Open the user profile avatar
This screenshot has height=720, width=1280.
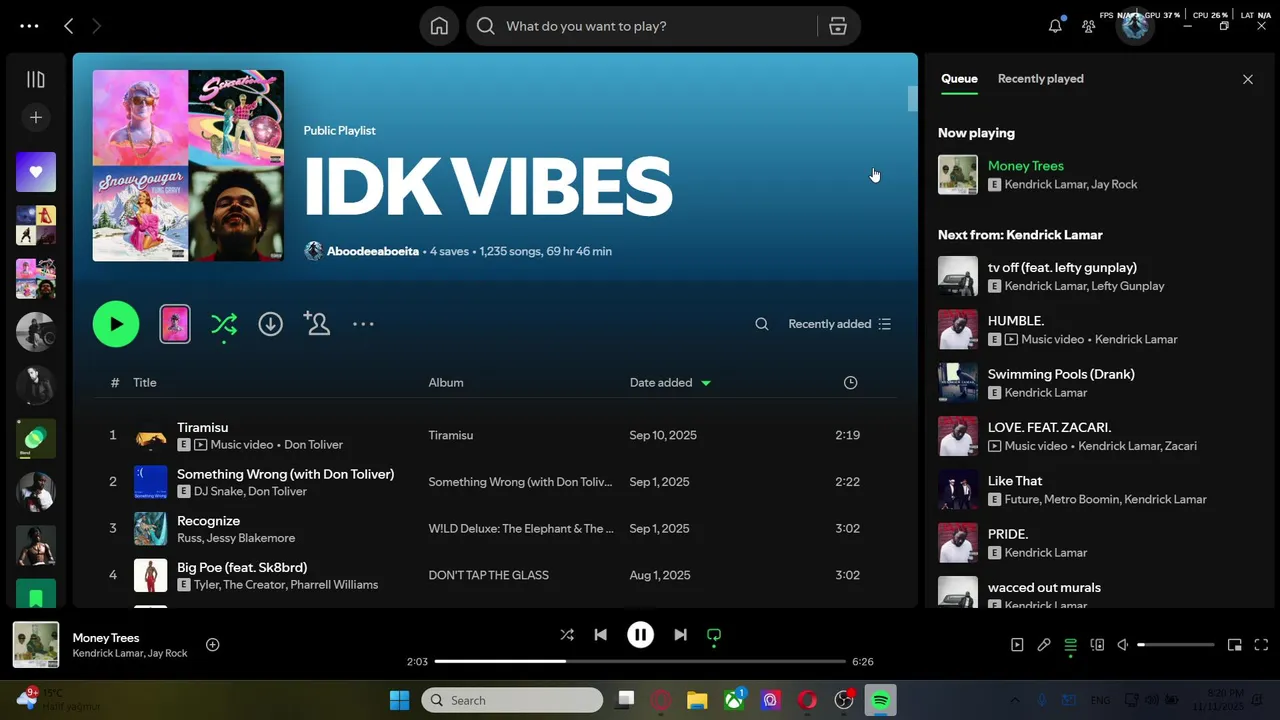pyautogui.click(x=1134, y=26)
